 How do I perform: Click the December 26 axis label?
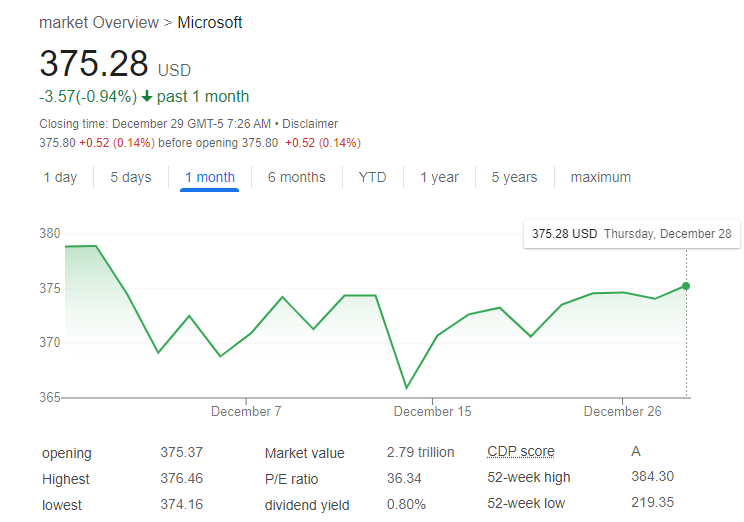pyautogui.click(x=622, y=411)
